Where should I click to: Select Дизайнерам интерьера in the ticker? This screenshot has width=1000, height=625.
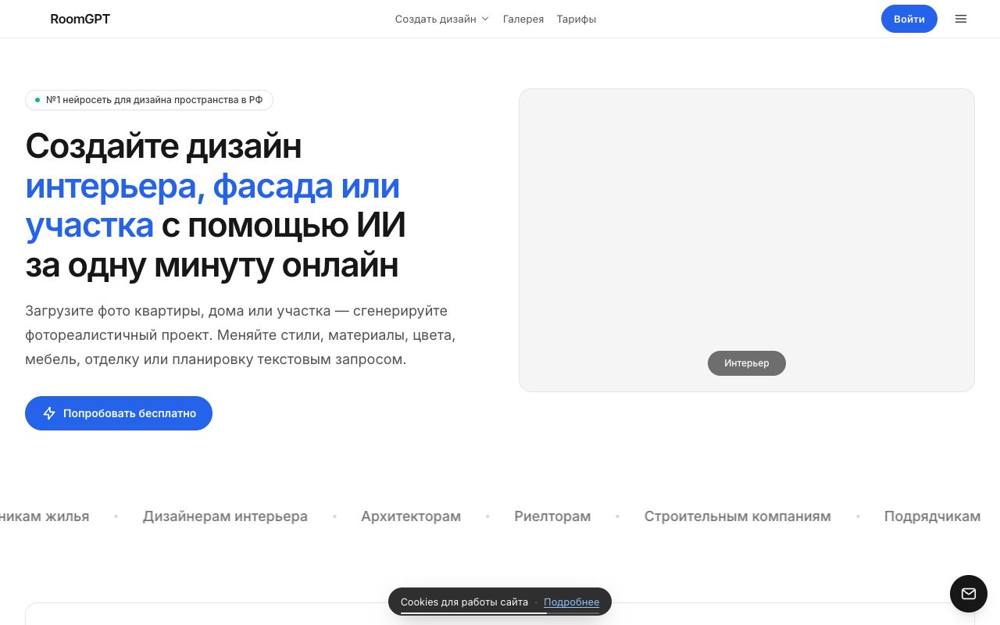click(225, 516)
